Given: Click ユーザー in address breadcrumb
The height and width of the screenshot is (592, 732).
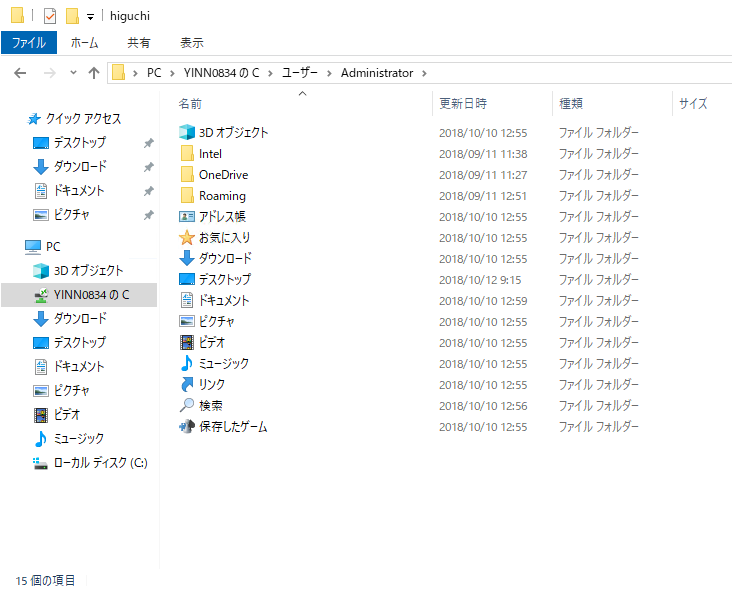Looking at the screenshot, I should pyautogui.click(x=300, y=73).
